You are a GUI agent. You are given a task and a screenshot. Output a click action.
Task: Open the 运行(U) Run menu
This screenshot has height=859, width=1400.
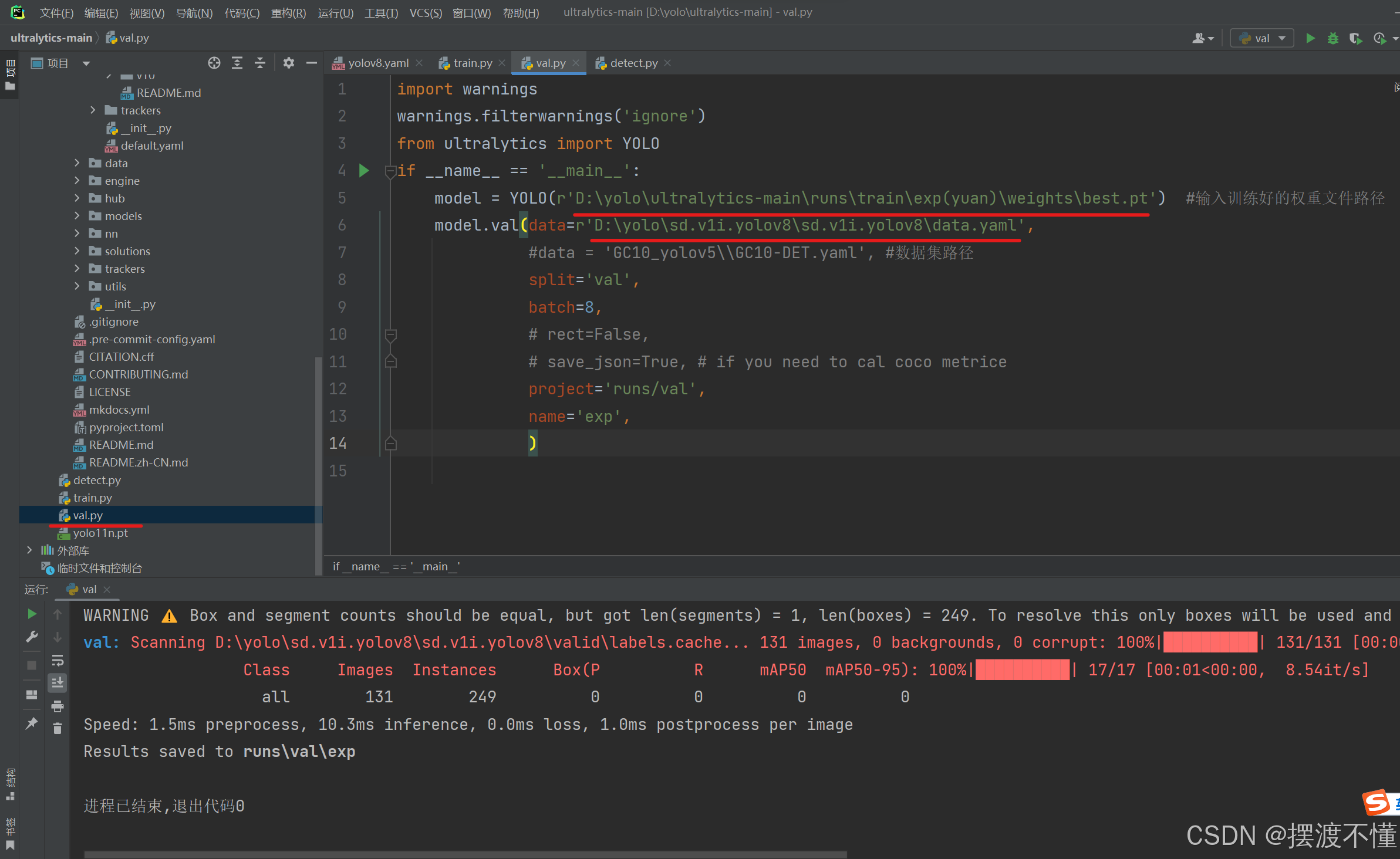click(x=335, y=12)
